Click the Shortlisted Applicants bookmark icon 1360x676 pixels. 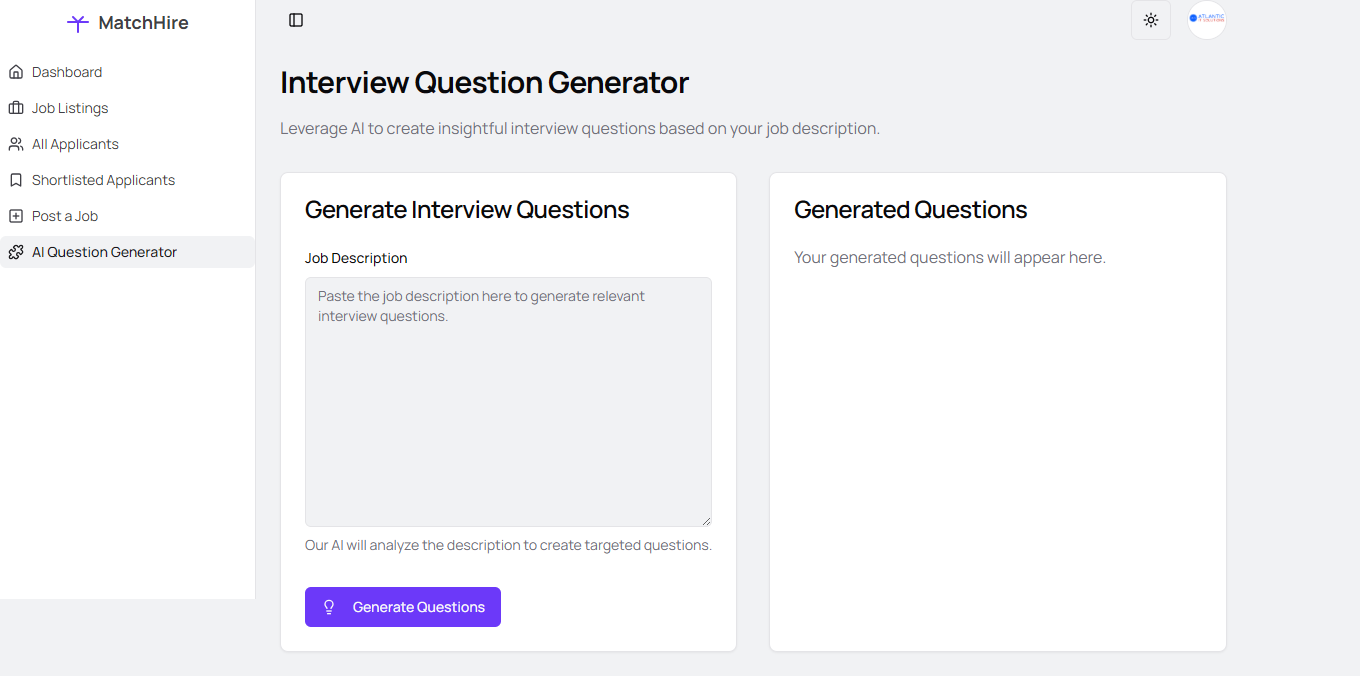click(x=16, y=180)
